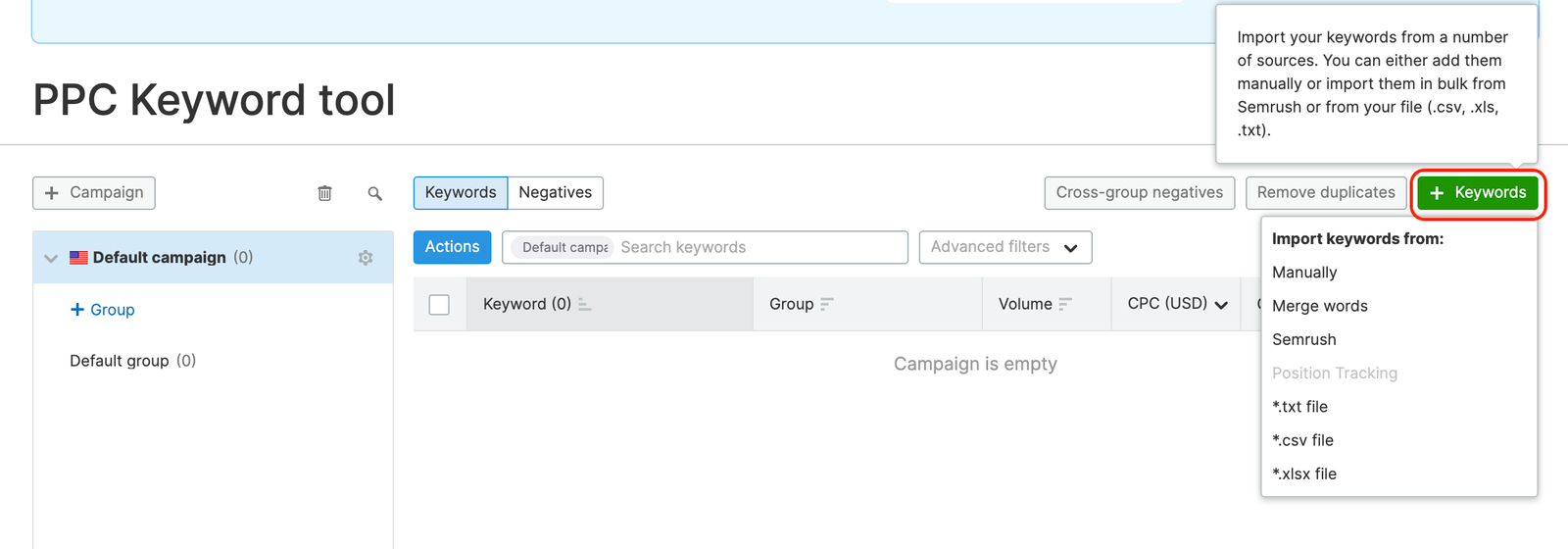Click the green + Keywords button
The width and height of the screenshot is (1568, 549).
pyautogui.click(x=1478, y=193)
